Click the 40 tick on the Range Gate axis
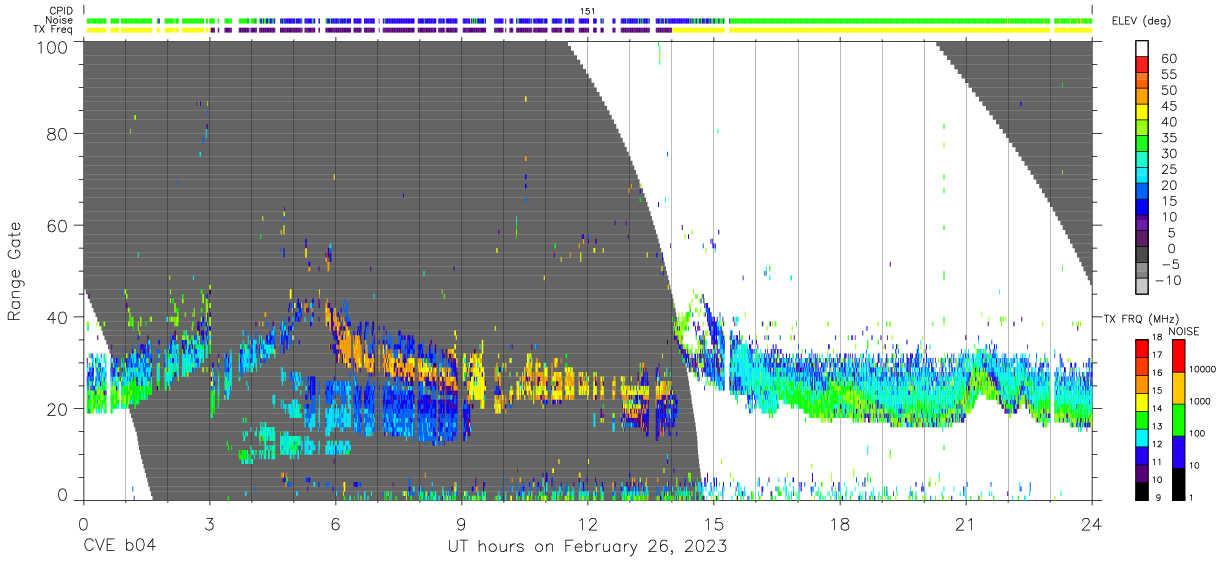Image resolution: width=1228 pixels, height=567 pixels. click(57, 317)
